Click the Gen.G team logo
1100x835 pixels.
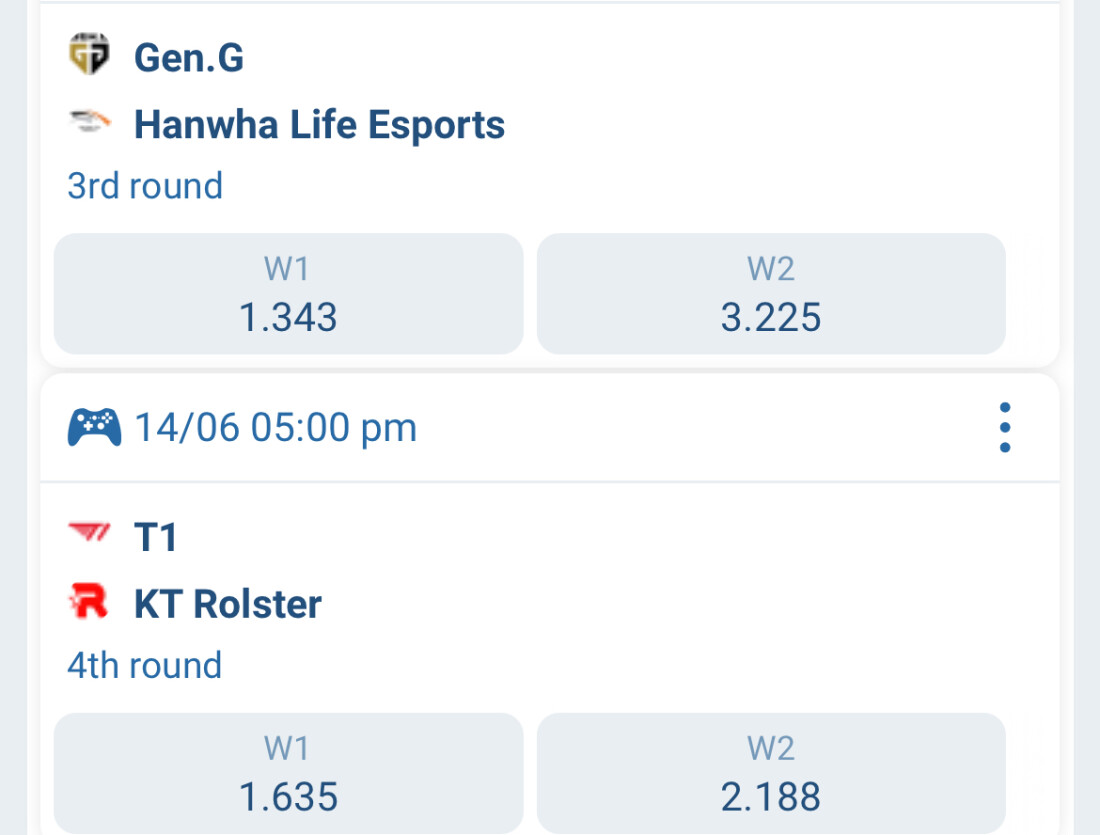88,55
